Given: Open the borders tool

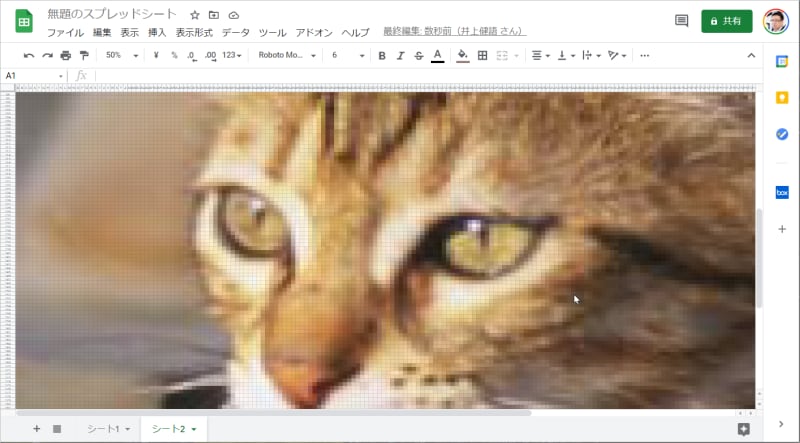Looking at the screenshot, I should click(482, 56).
